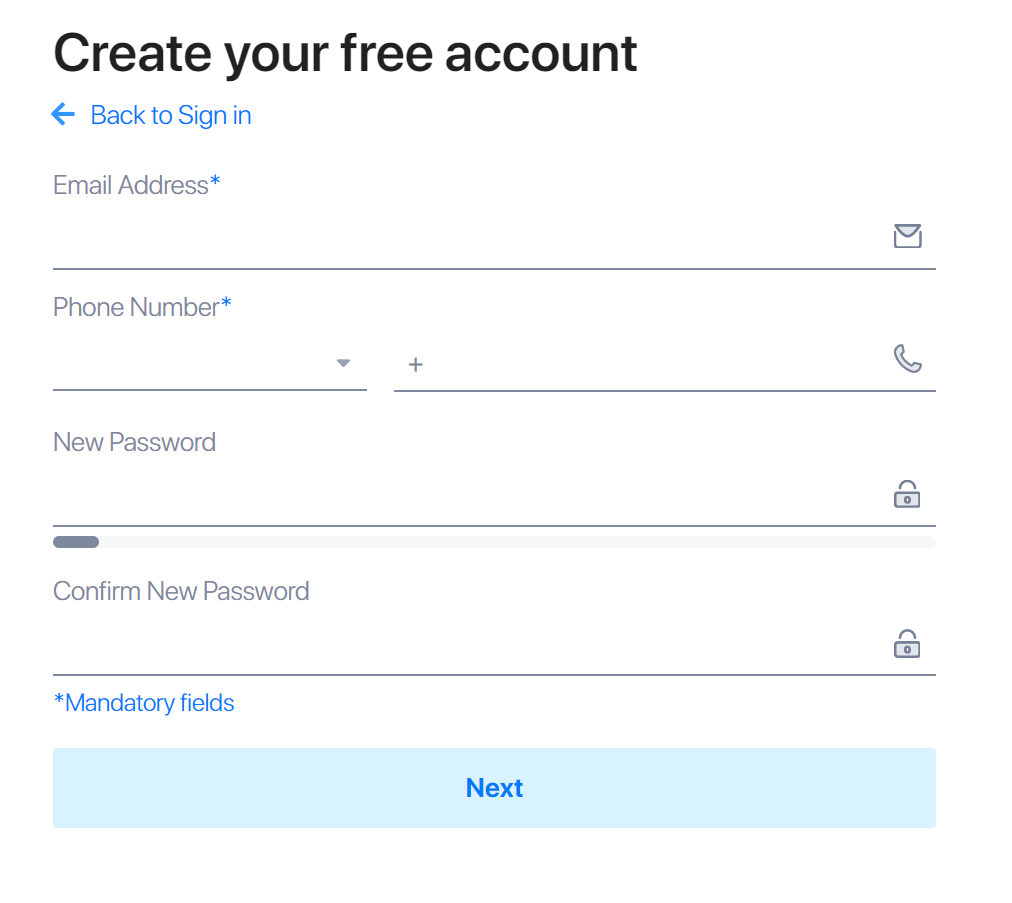Click the password strength indicator bar

(494, 542)
